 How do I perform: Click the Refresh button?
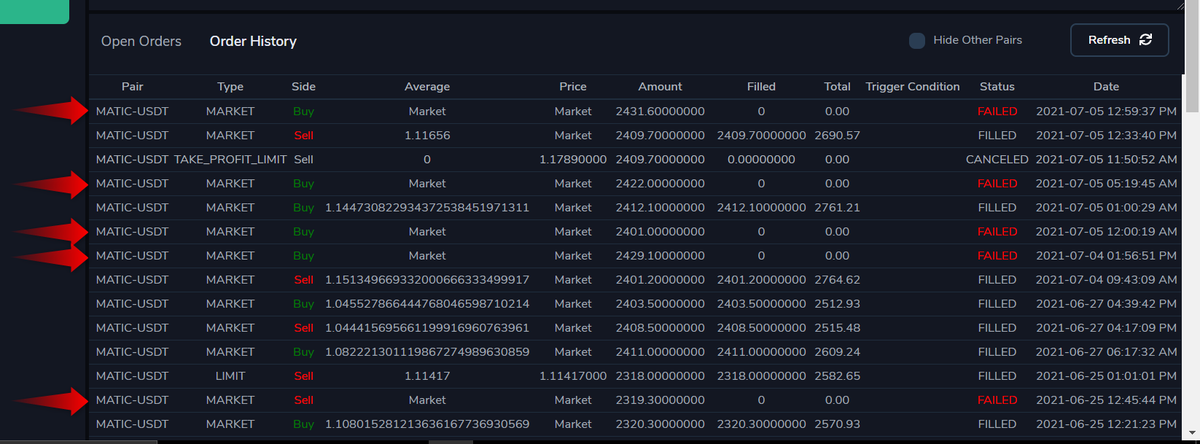click(x=1120, y=40)
